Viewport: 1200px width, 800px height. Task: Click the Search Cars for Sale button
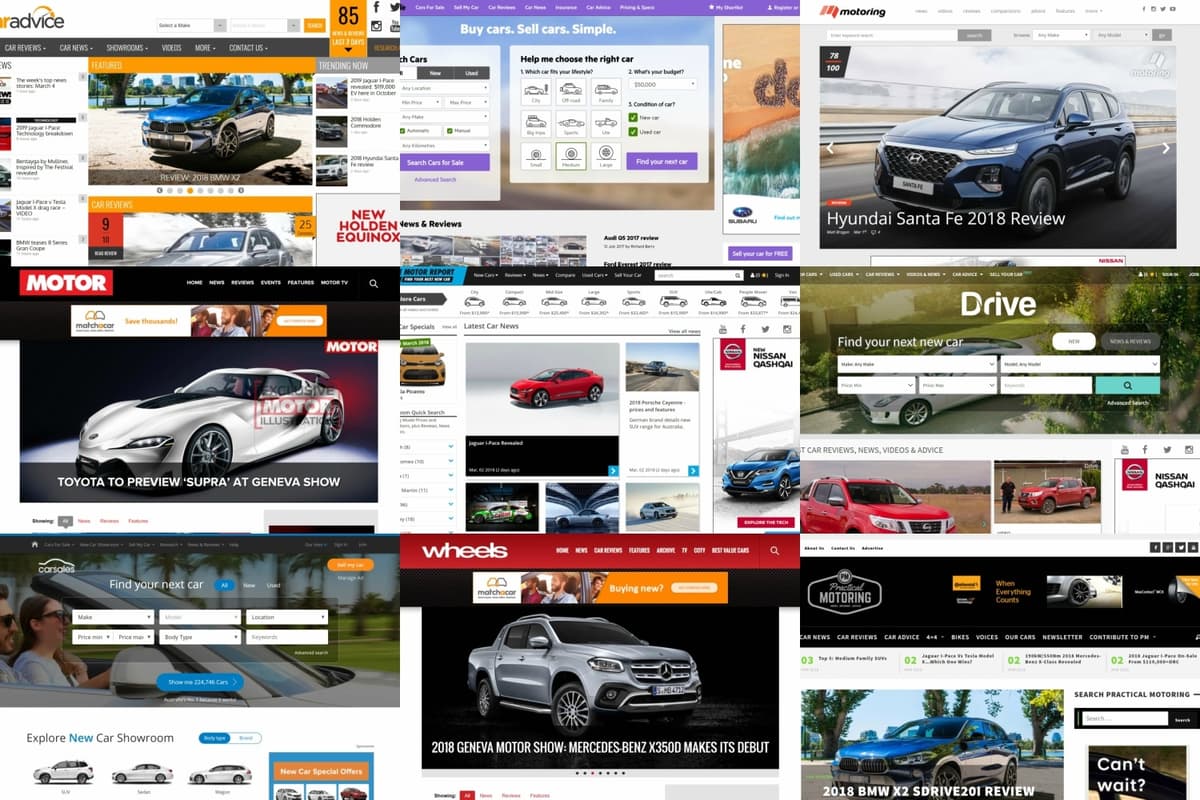coord(444,163)
